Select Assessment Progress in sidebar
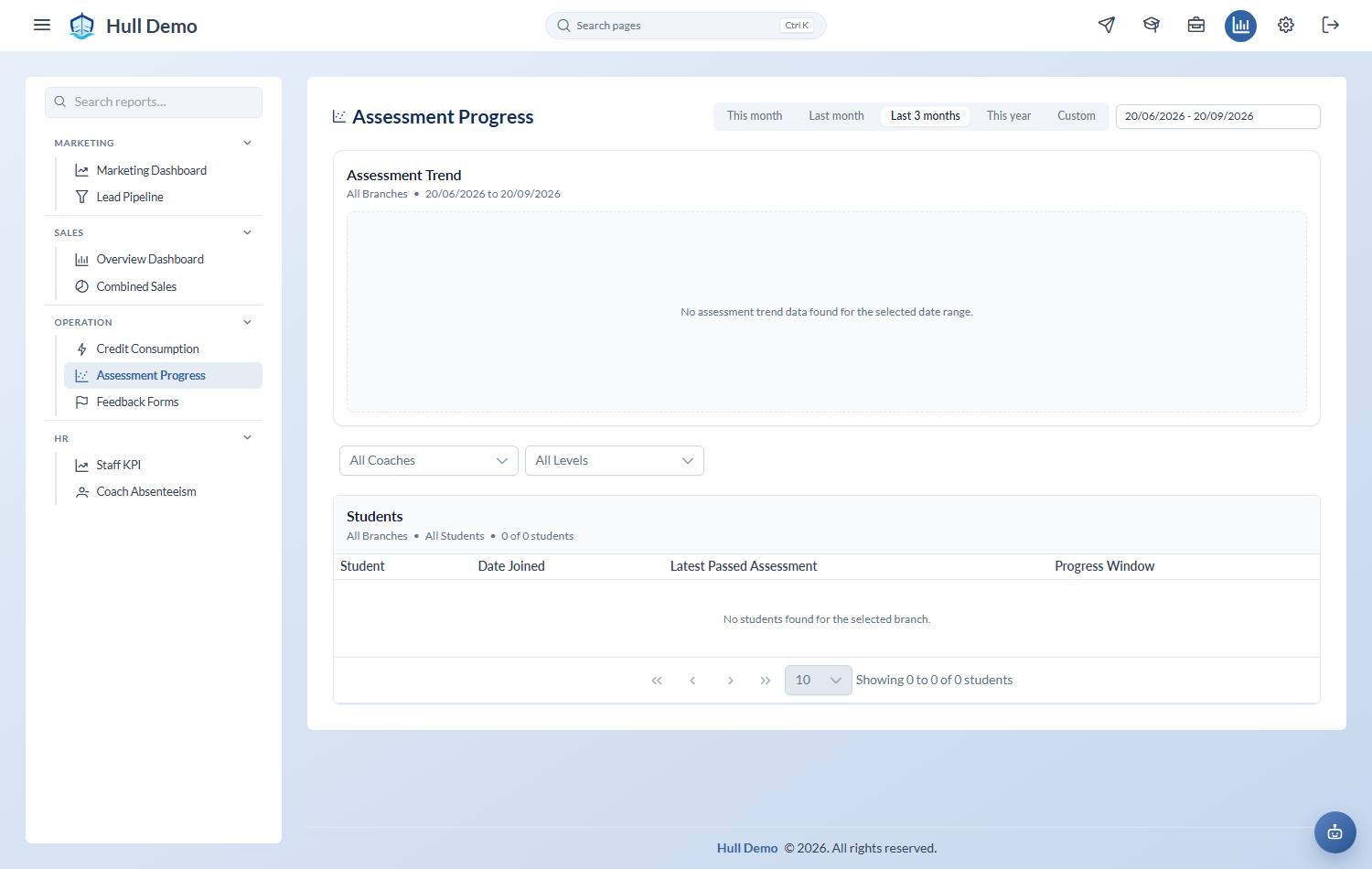 click(x=163, y=375)
